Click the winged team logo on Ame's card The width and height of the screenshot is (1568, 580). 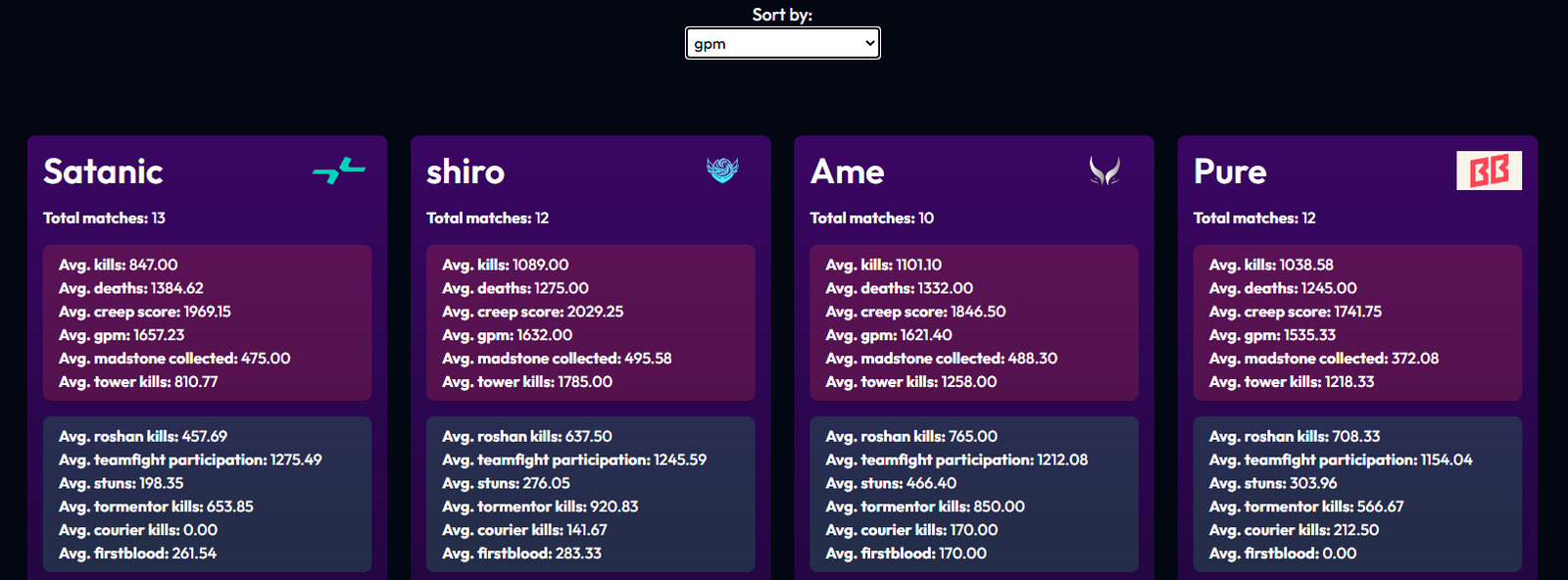tap(1104, 170)
